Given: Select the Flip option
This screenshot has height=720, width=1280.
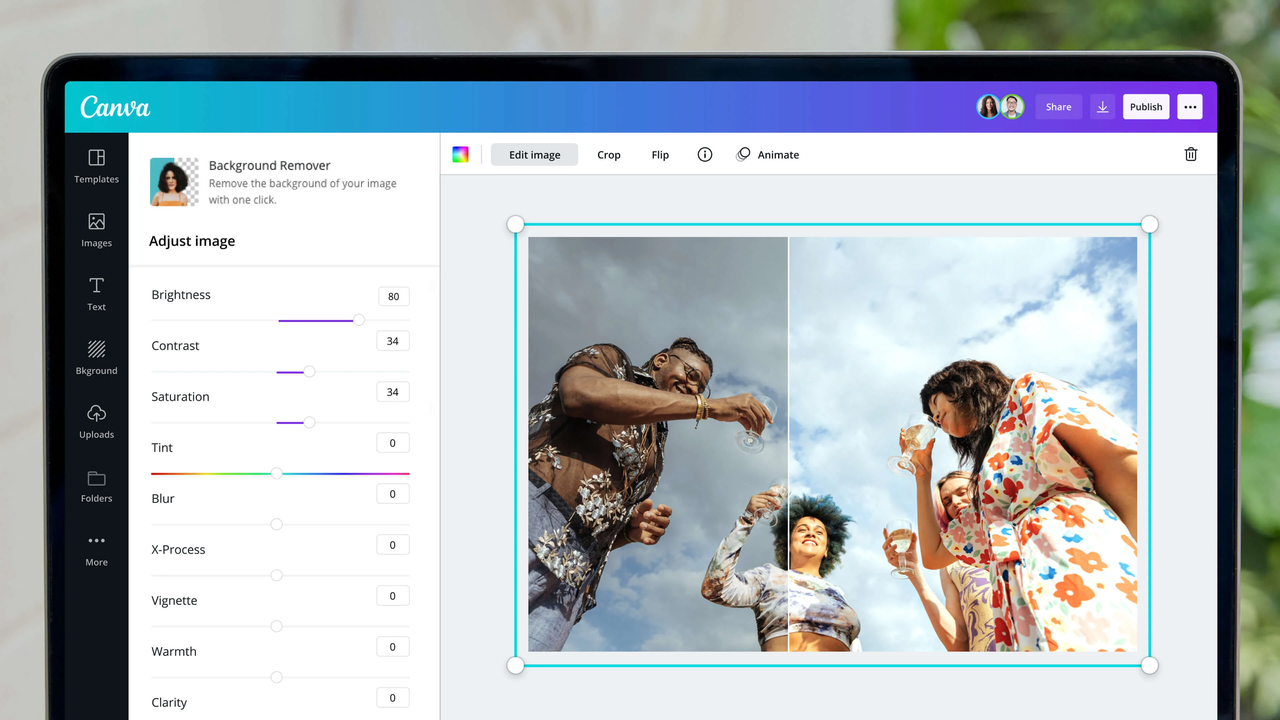Looking at the screenshot, I should pos(660,154).
